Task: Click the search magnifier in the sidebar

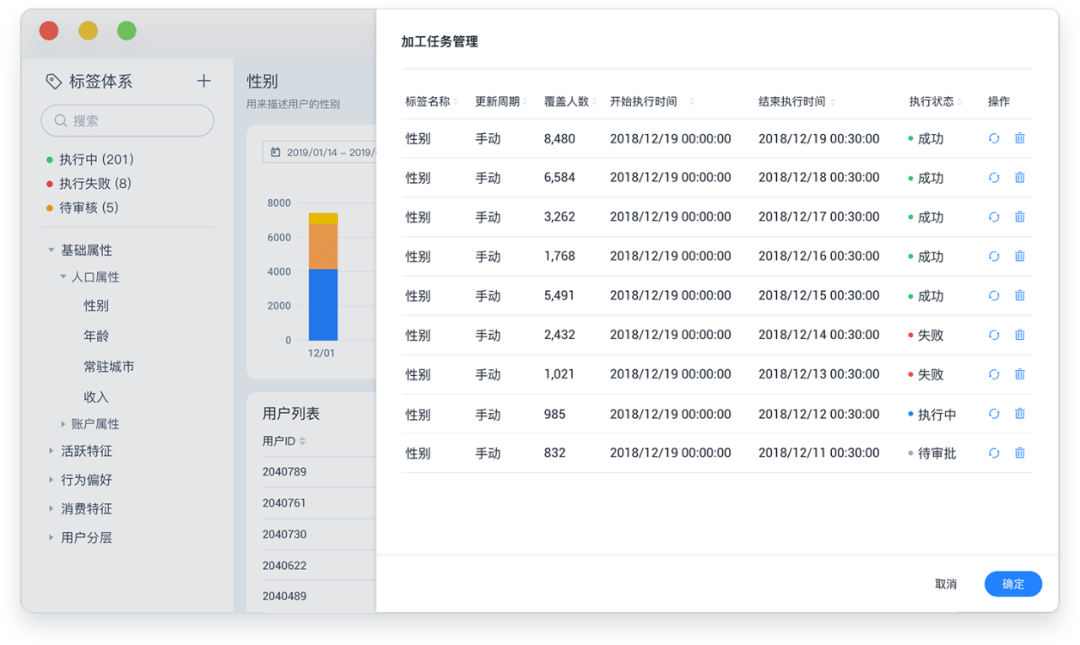Action: point(62,120)
